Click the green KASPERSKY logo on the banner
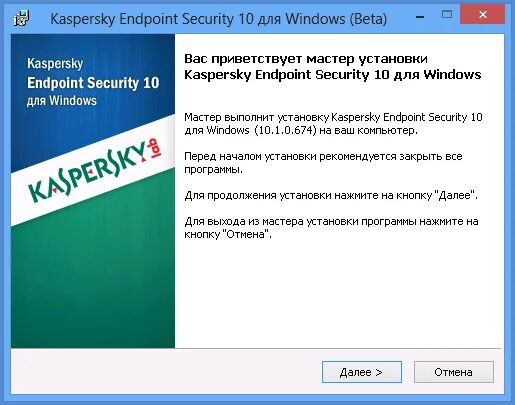Image resolution: width=515 pixels, height=405 pixels. pos(88,172)
